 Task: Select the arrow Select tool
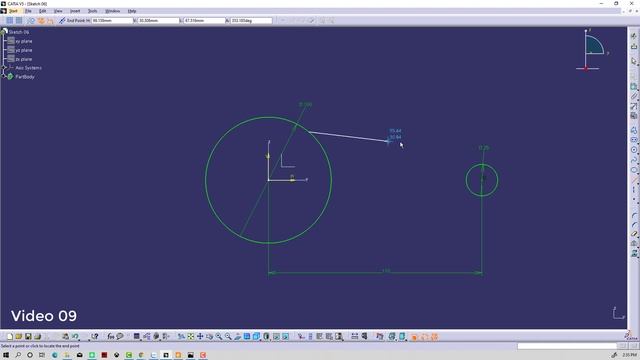[633, 61]
